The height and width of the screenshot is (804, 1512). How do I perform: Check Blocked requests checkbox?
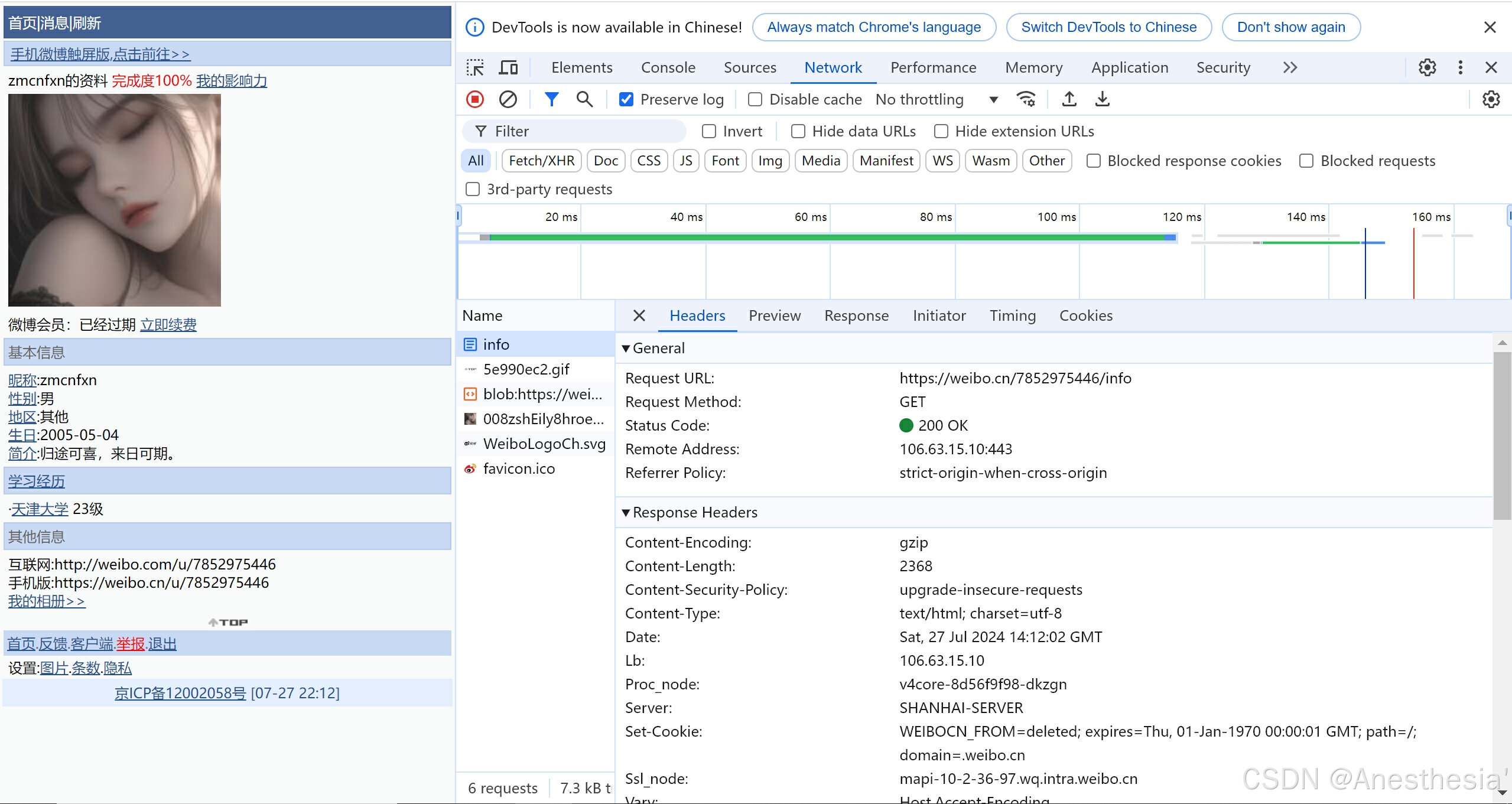click(1306, 161)
